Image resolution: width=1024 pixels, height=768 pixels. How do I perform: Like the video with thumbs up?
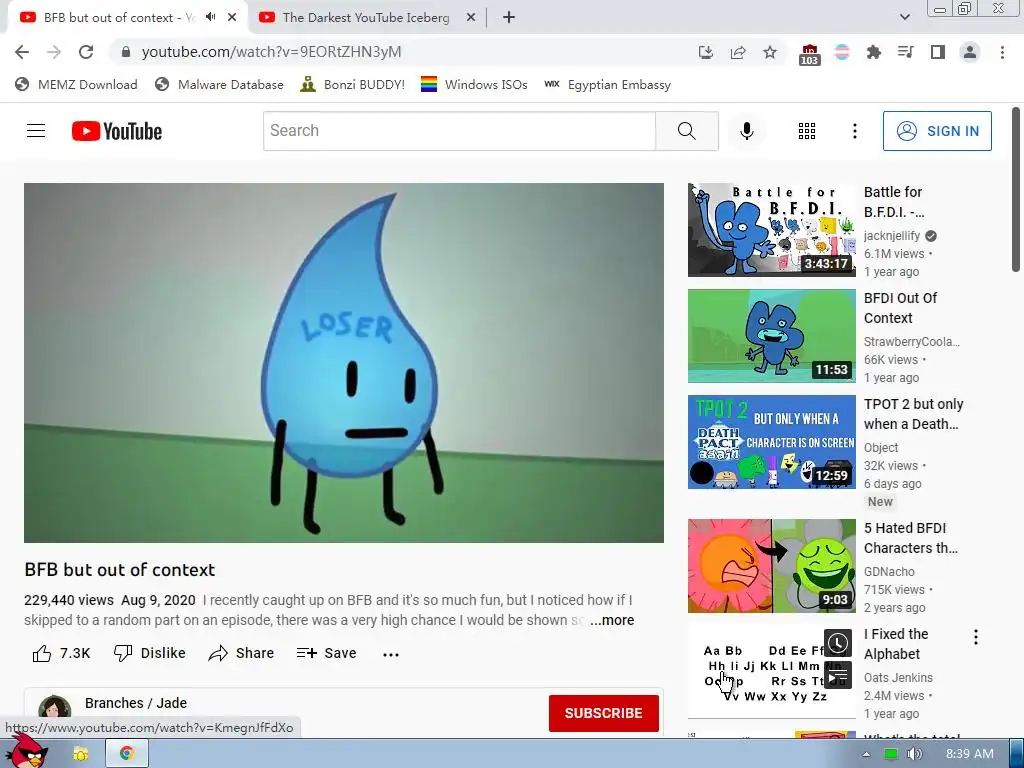[x=61, y=653]
